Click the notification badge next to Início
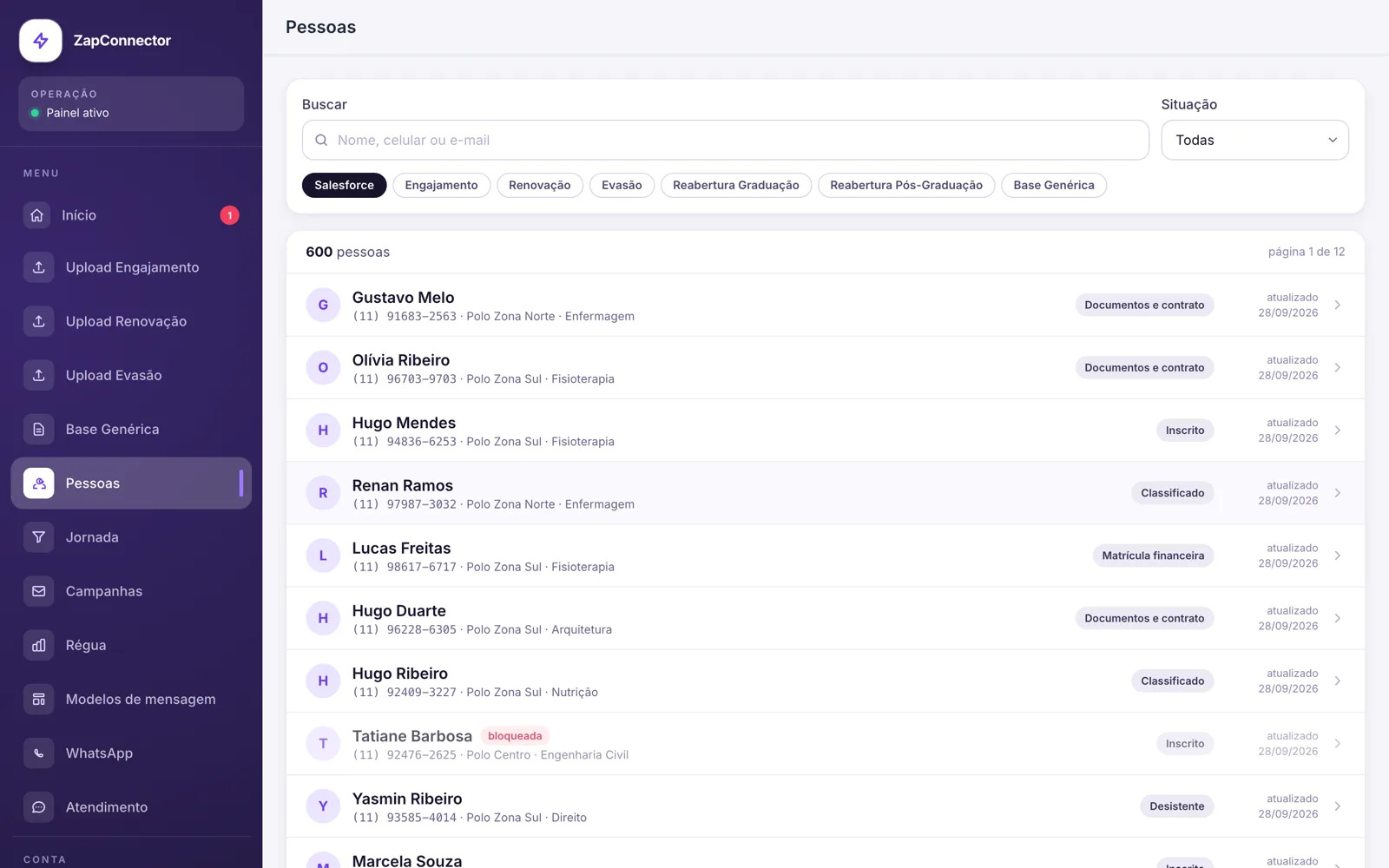 [x=229, y=215]
